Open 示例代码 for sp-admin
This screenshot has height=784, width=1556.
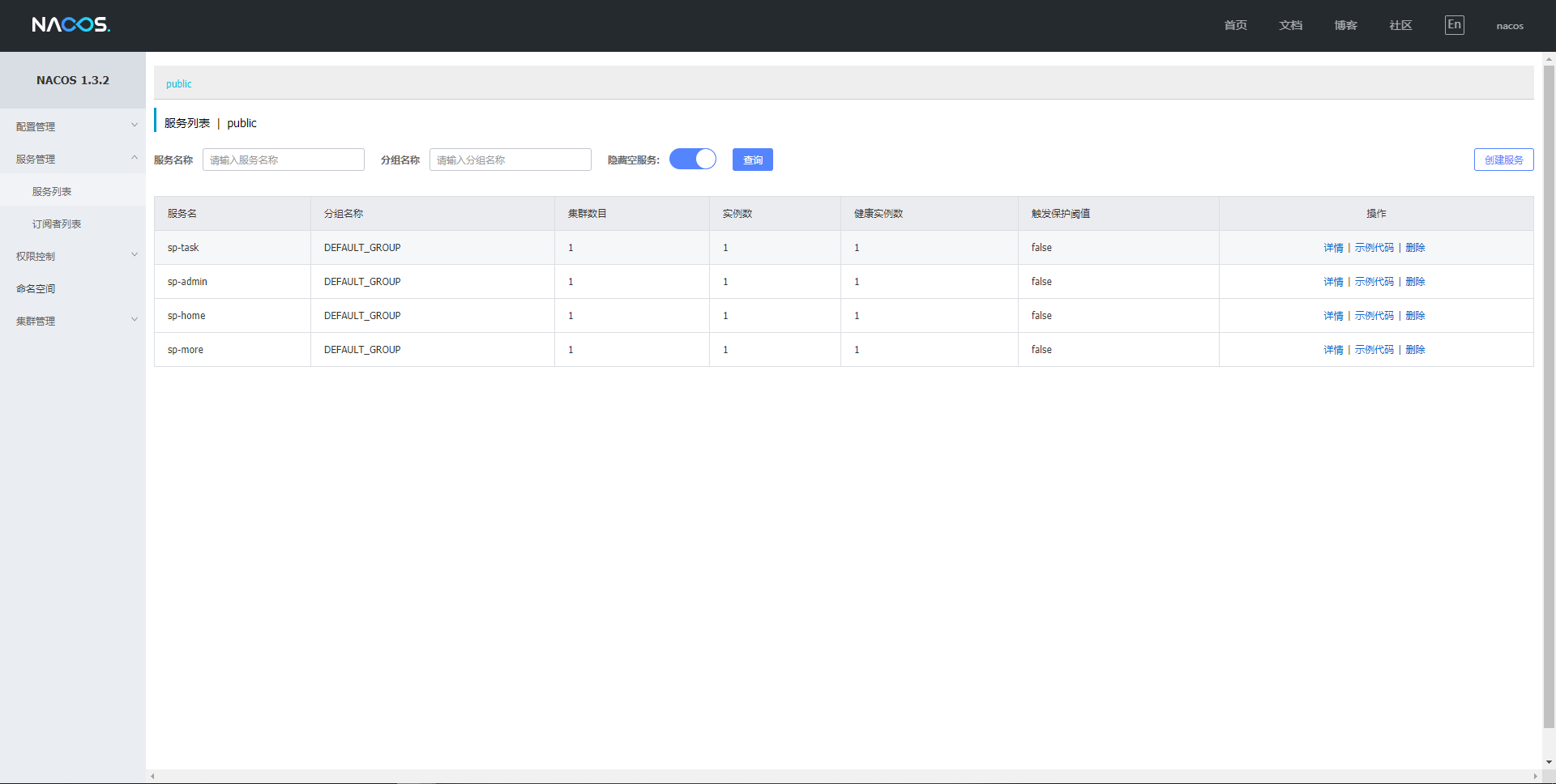point(1374,282)
